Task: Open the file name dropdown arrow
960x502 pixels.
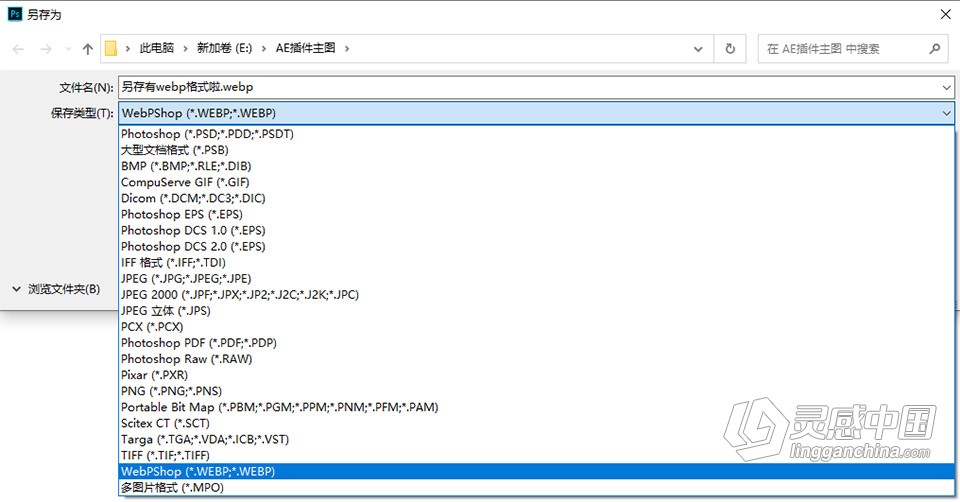Action: coord(947,88)
